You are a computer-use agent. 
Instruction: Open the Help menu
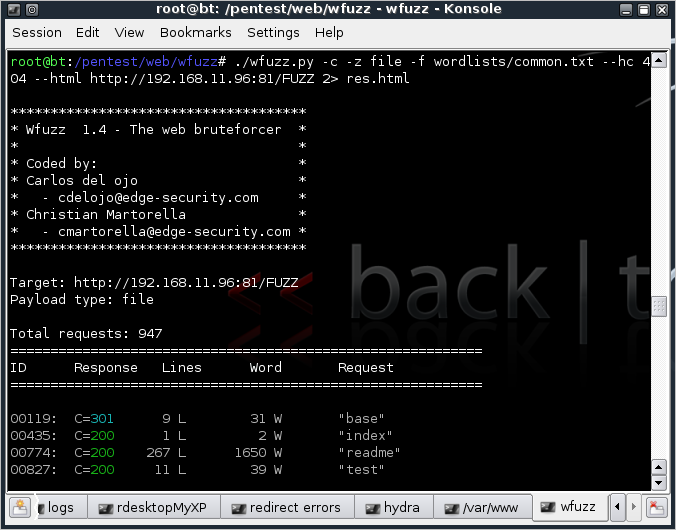329,33
